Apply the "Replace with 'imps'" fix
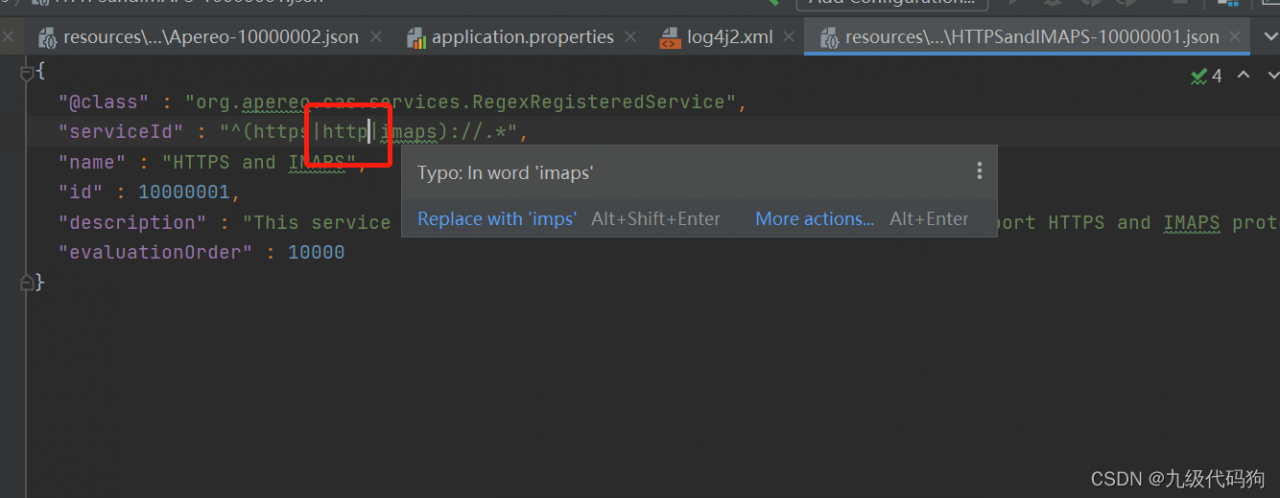This screenshot has height=498, width=1280. (x=497, y=219)
